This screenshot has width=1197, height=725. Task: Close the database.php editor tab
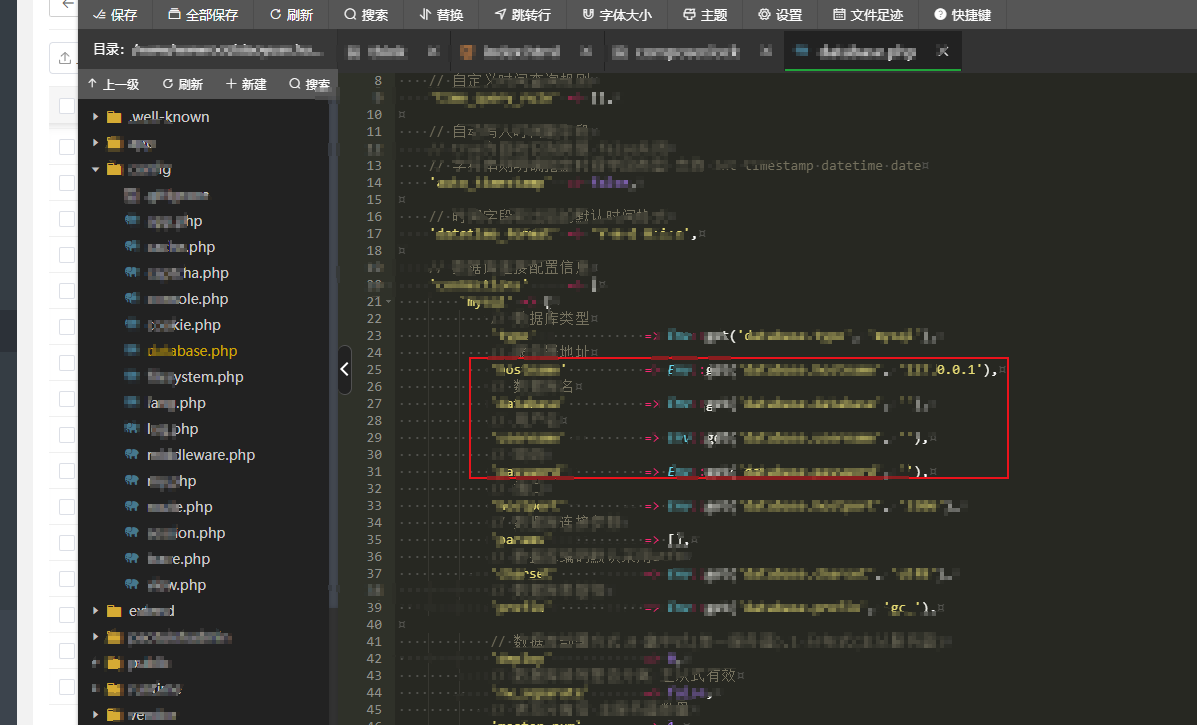tap(942, 51)
